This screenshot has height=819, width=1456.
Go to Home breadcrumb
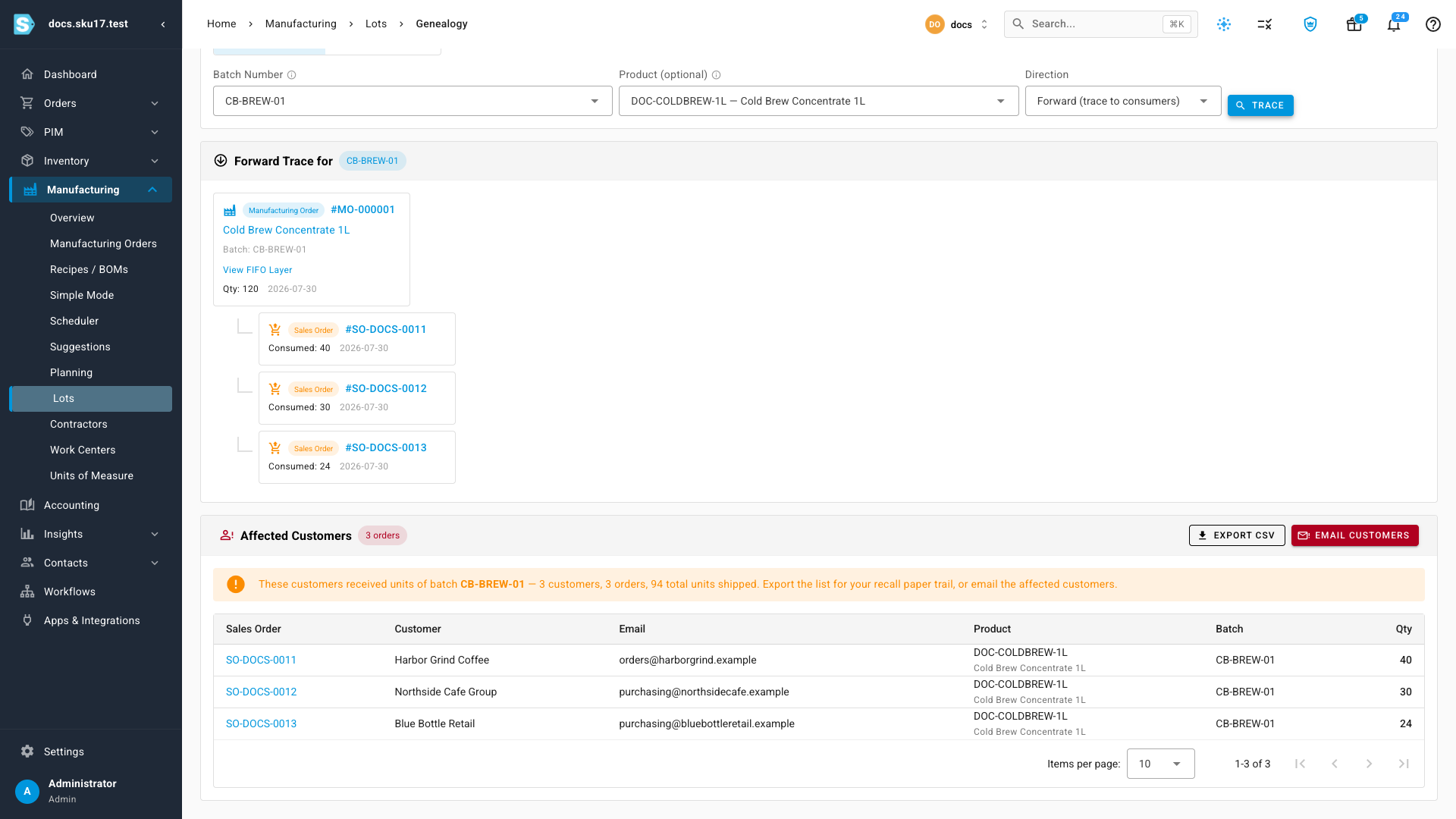click(221, 24)
